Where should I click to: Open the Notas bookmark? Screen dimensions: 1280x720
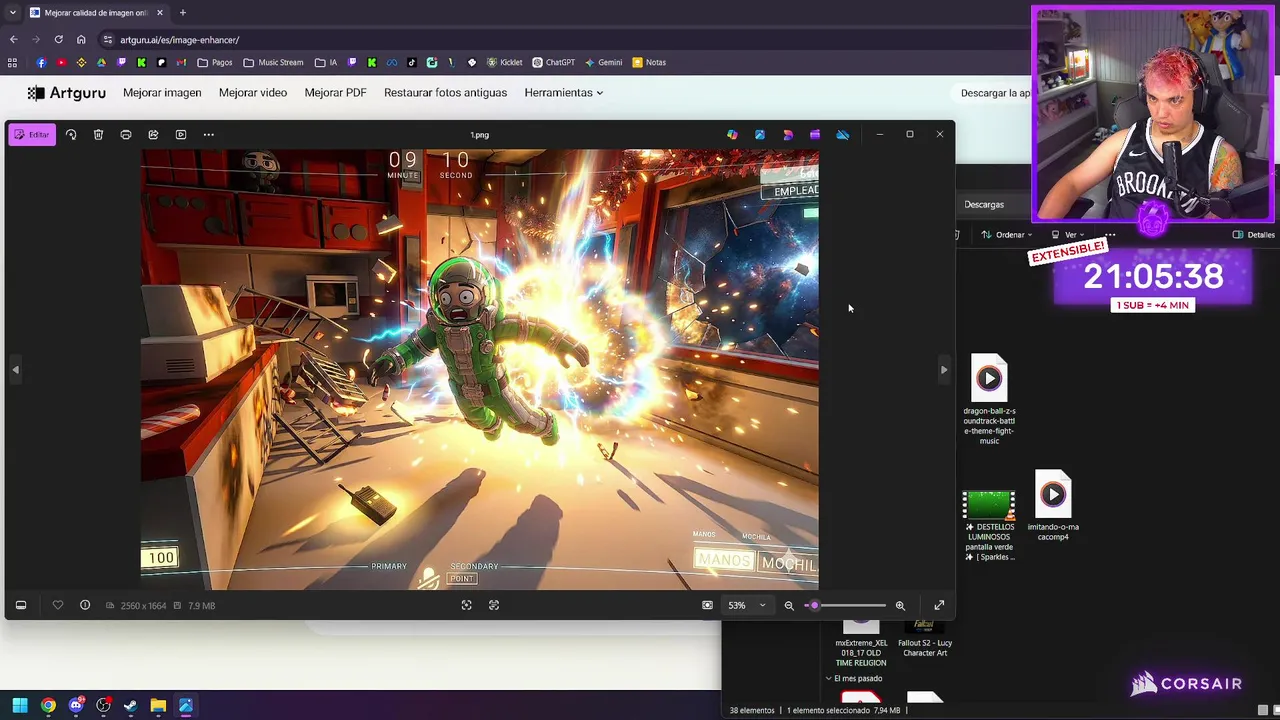648,62
